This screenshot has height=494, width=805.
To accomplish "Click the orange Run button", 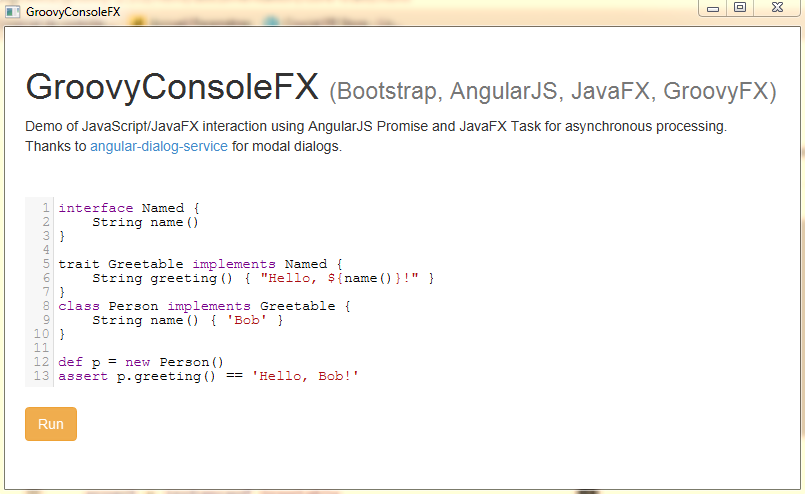I will (x=51, y=424).
